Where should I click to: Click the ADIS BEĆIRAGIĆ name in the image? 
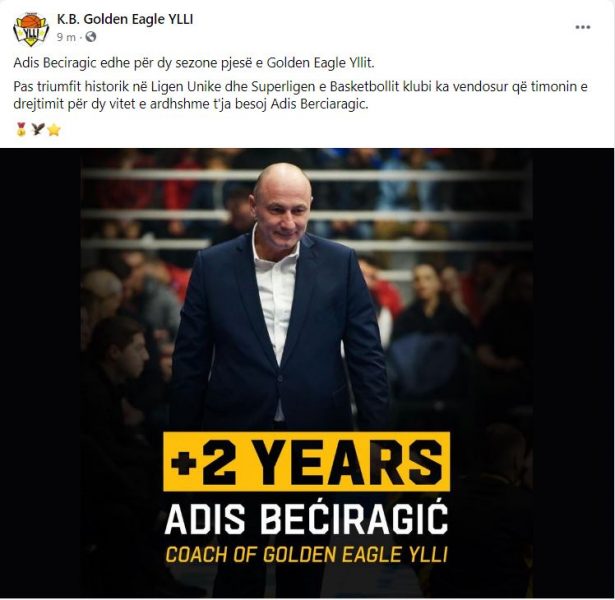(306, 518)
